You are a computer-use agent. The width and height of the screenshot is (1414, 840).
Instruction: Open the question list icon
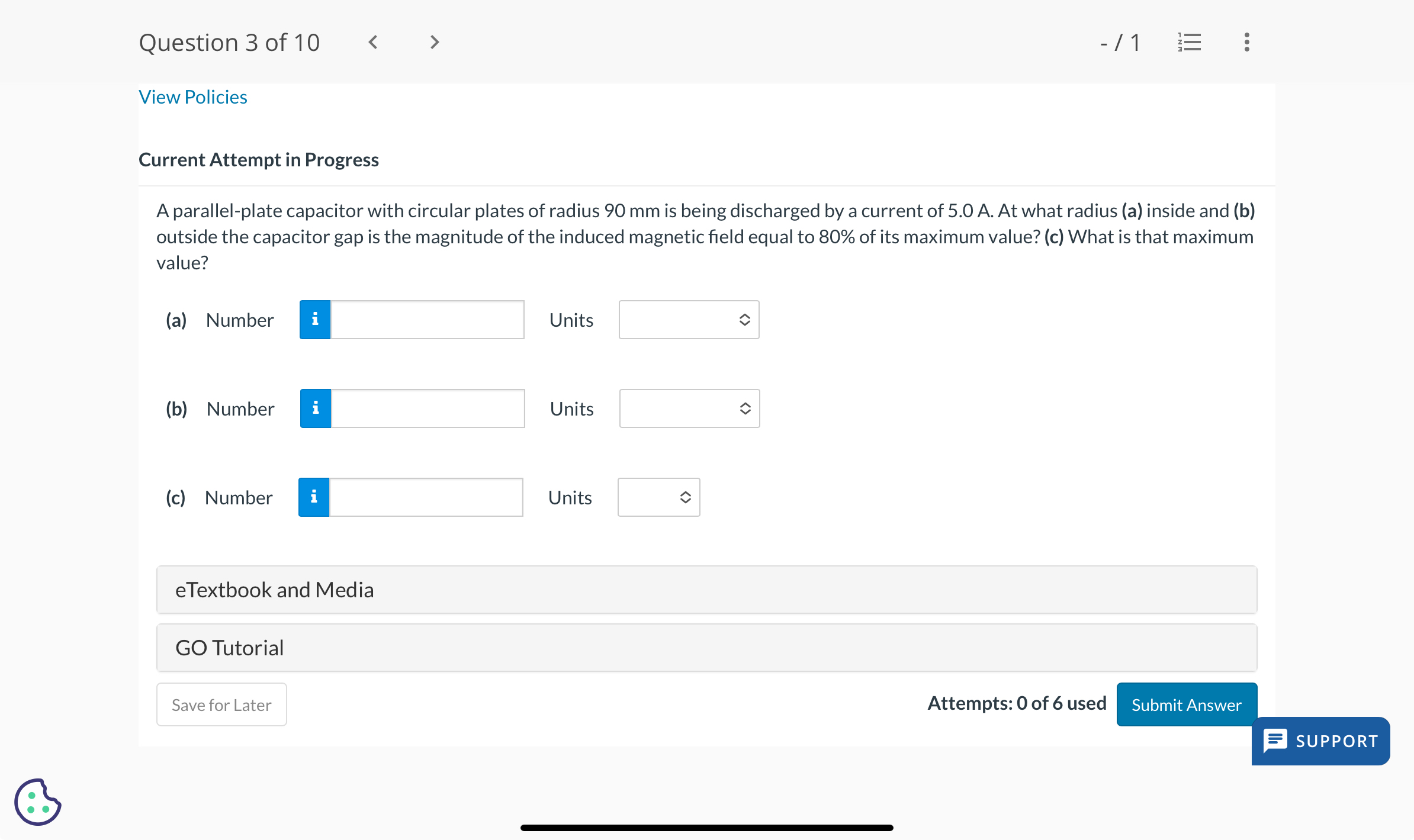[1189, 42]
